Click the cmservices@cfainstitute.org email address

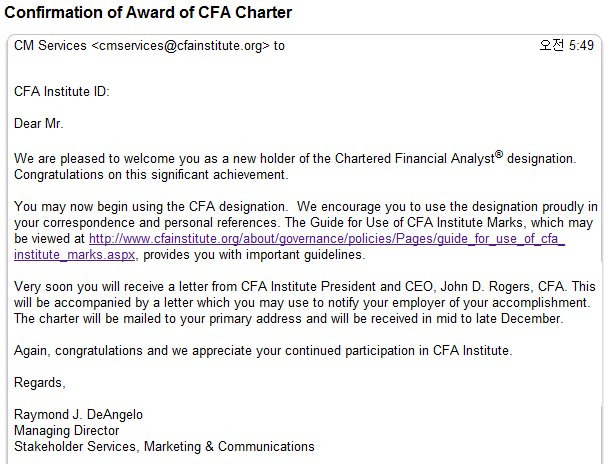(180, 46)
